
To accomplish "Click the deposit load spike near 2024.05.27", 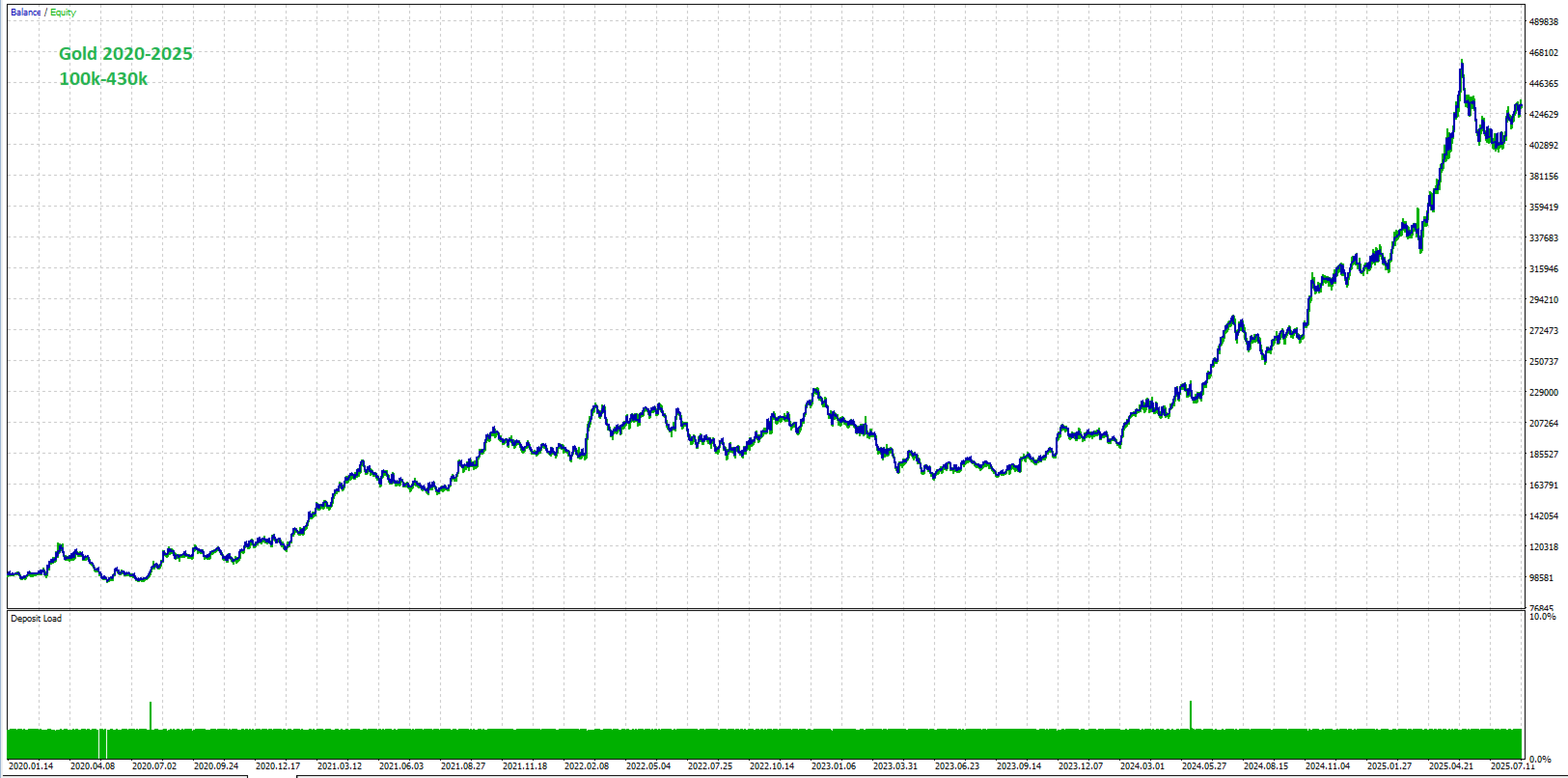I will point(1191,715).
